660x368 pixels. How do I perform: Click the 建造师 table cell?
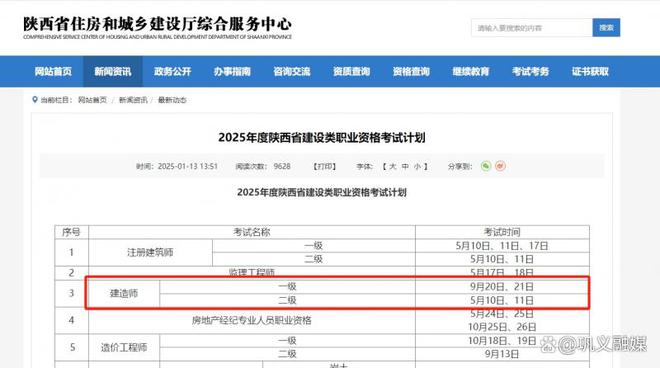[x=124, y=293]
